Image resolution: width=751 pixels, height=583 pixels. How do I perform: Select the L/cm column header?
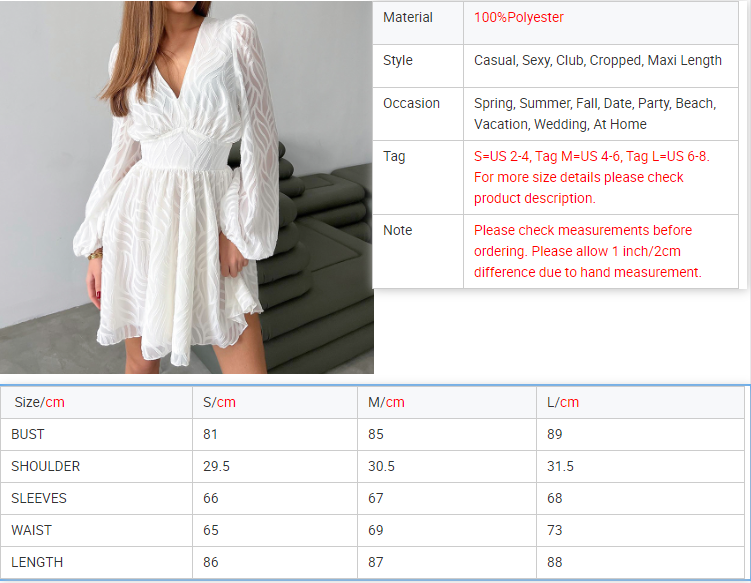[x=563, y=403]
